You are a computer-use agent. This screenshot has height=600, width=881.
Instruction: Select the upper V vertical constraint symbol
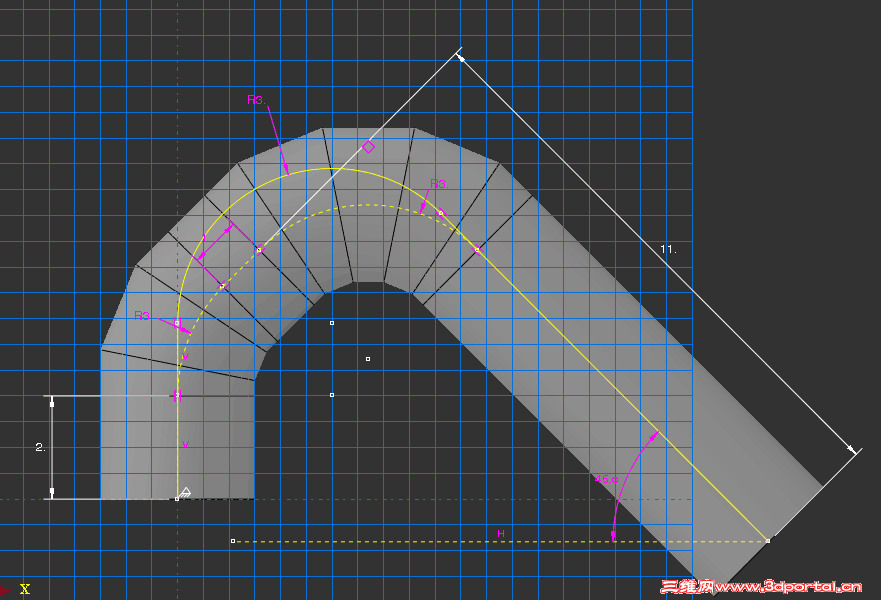click(185, 357)
